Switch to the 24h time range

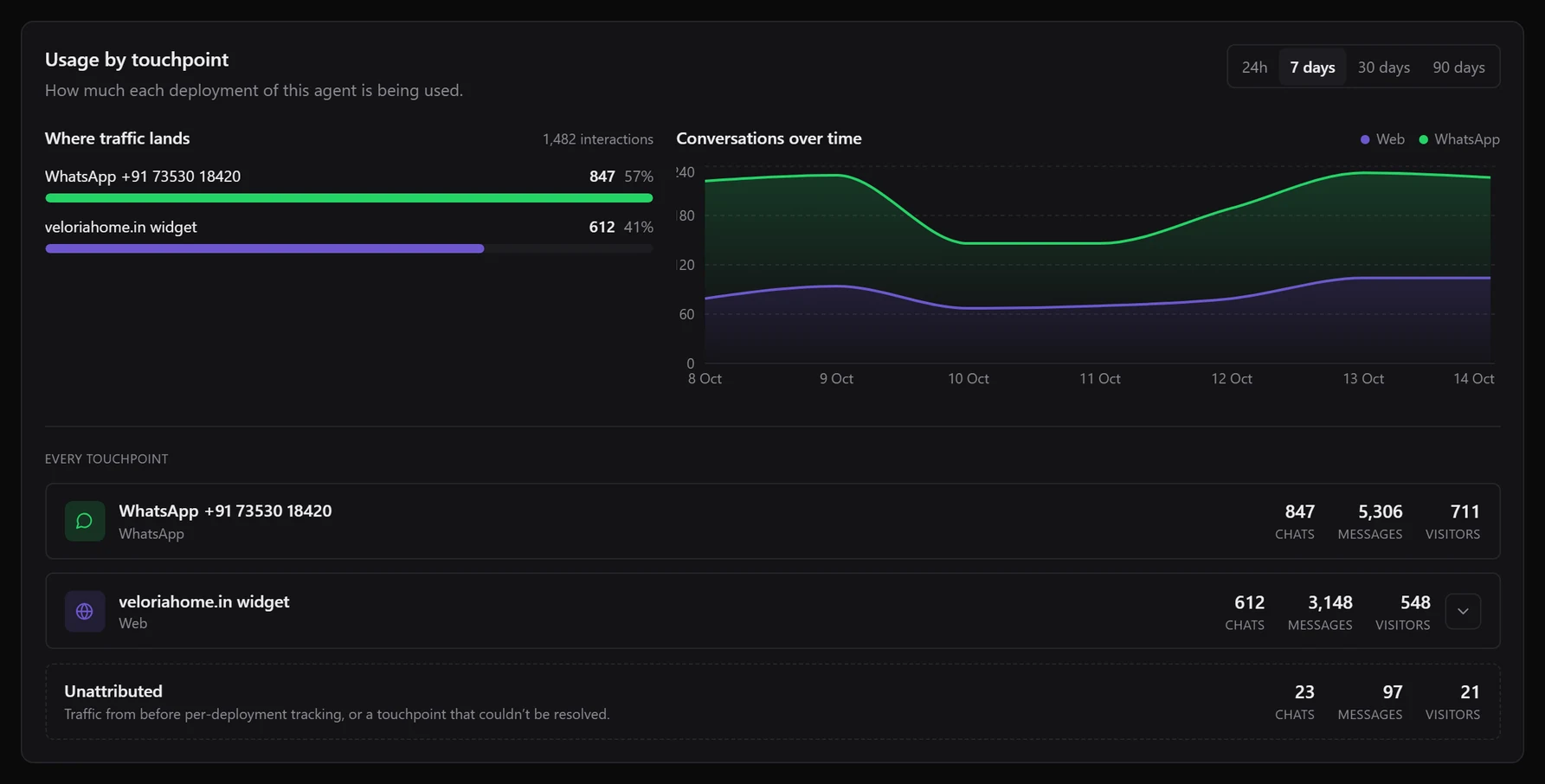[x=1254, y=67]
